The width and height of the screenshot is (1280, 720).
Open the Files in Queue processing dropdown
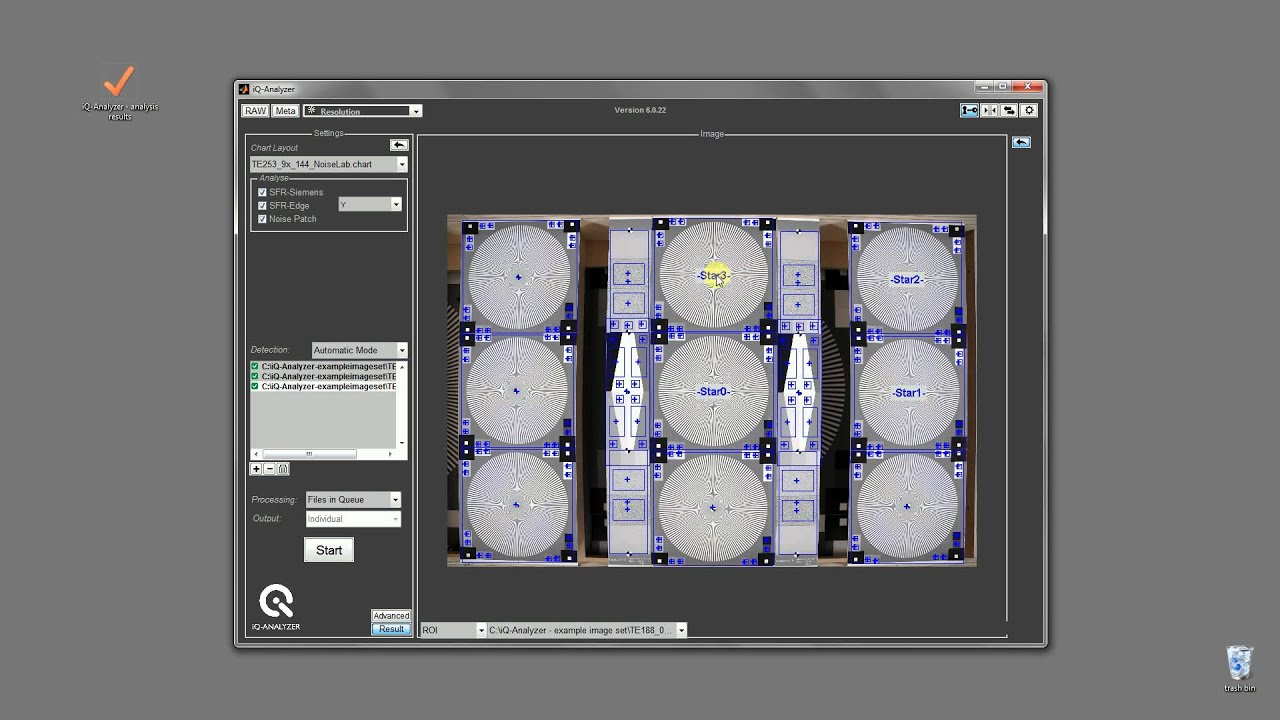click(352, 499)
